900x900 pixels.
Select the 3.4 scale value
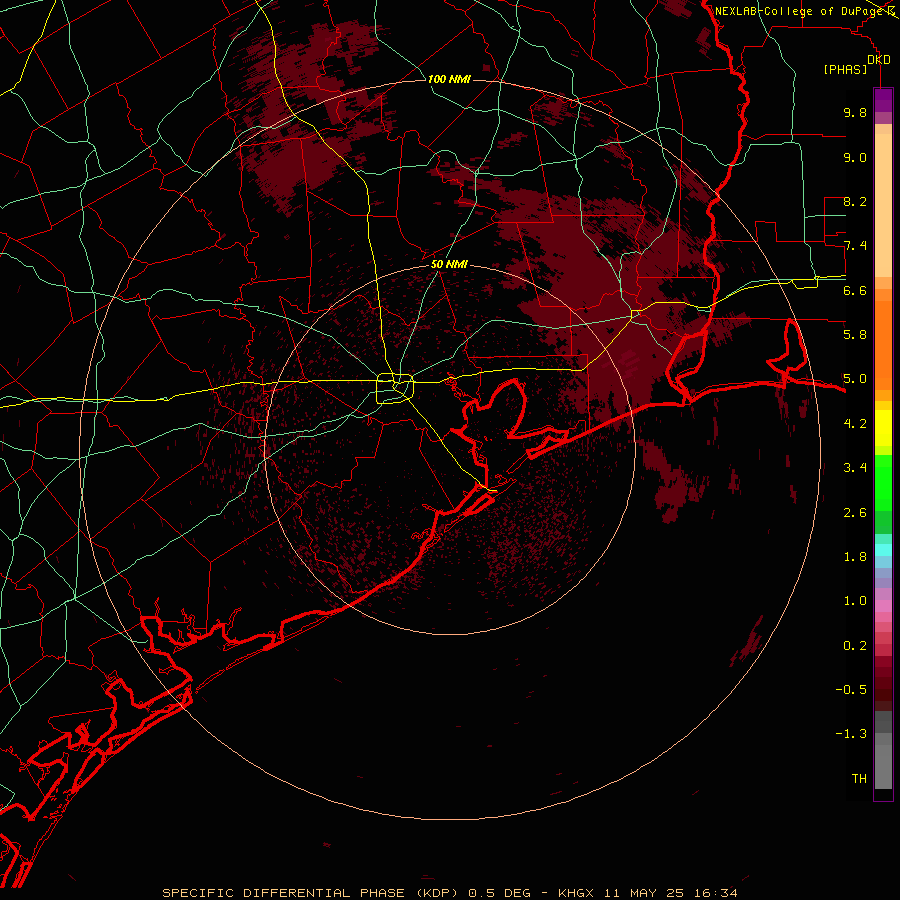coord(855,468)
